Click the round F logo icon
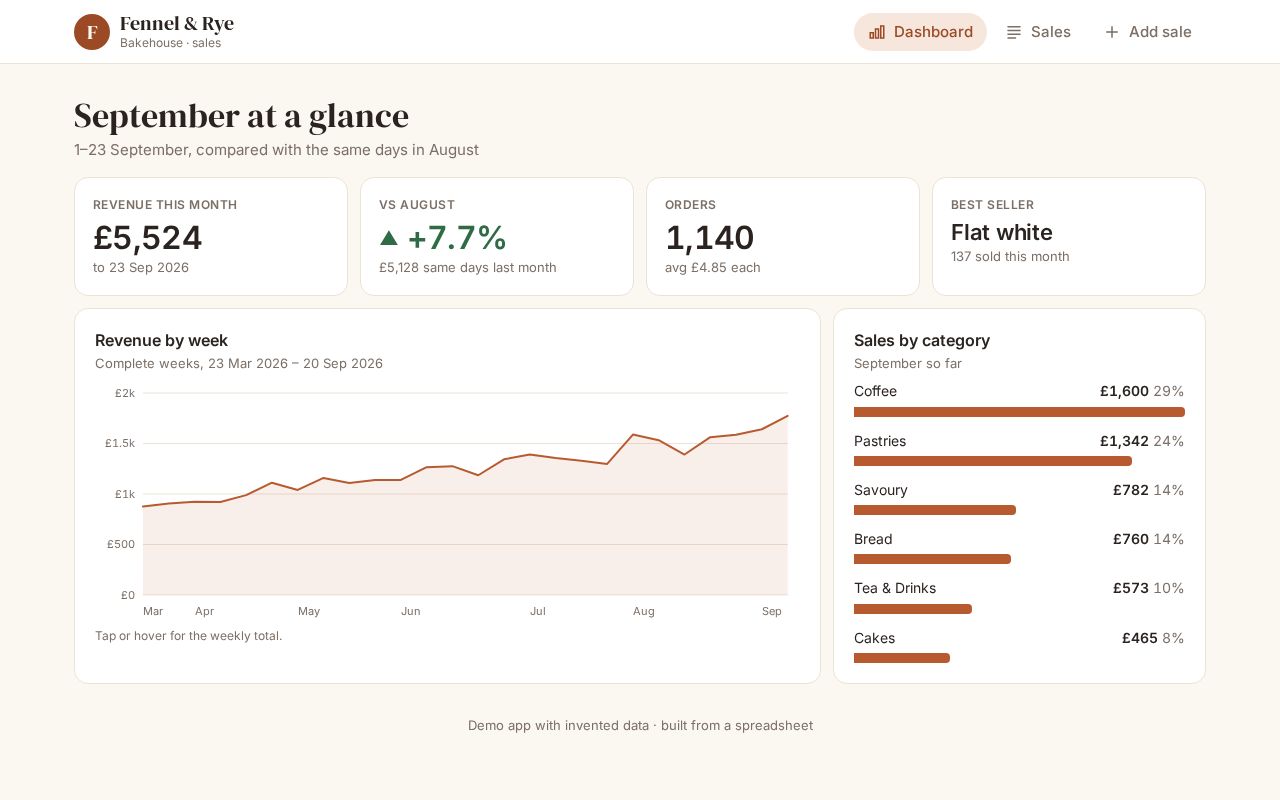Viewport: 1280px width, 800px height. 92,32
